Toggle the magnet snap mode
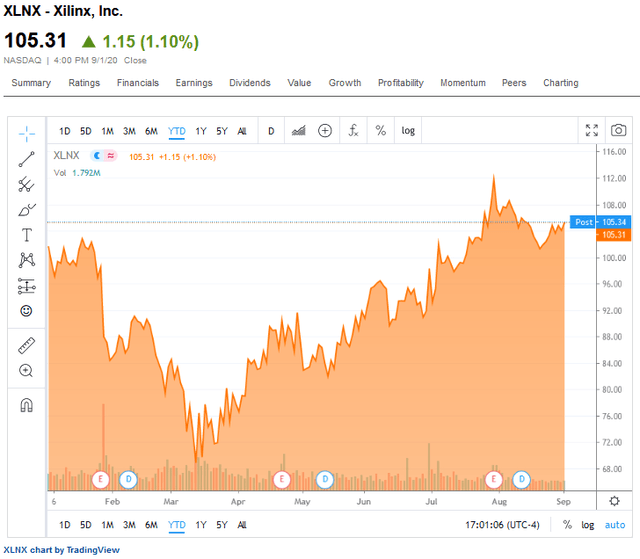Viewport: 640px width, 559px height. [x=26, y=405]
